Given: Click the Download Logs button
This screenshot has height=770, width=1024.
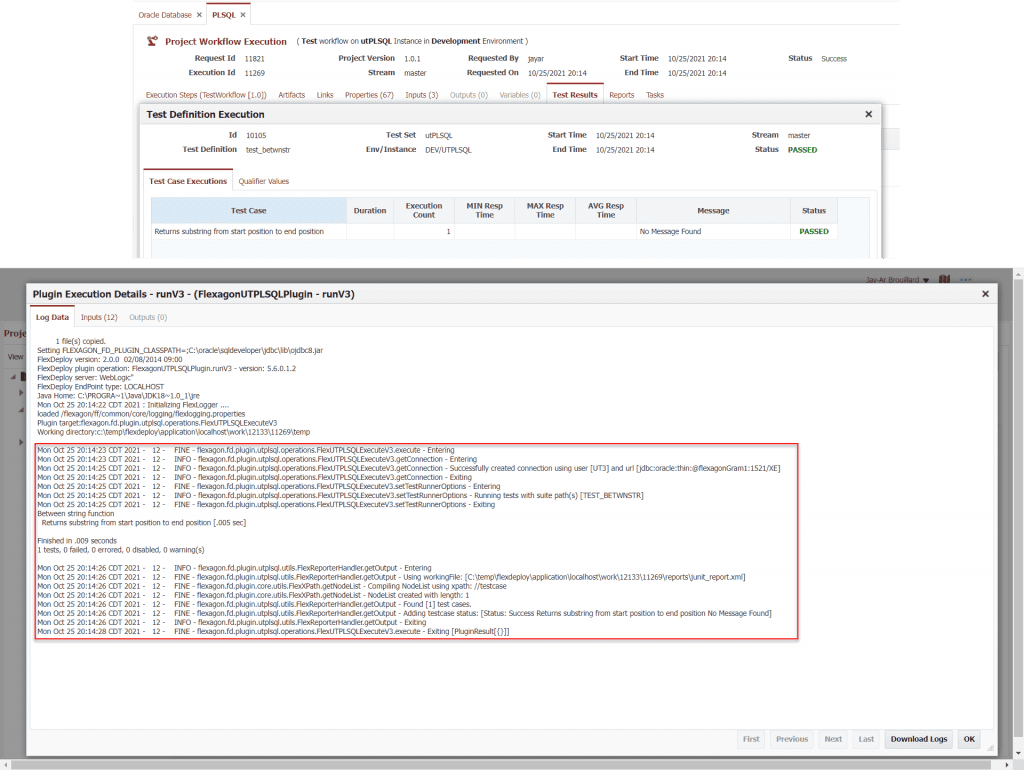Looking at the screenshot, I should [918, 739].
